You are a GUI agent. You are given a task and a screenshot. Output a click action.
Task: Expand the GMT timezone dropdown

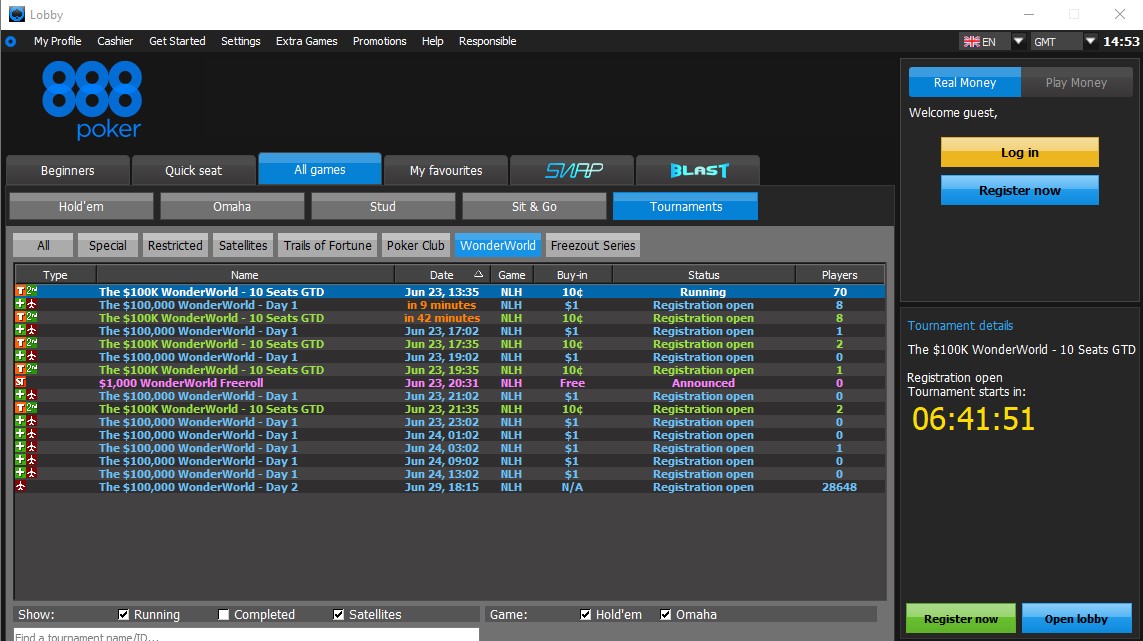(x=1090, y=41)
